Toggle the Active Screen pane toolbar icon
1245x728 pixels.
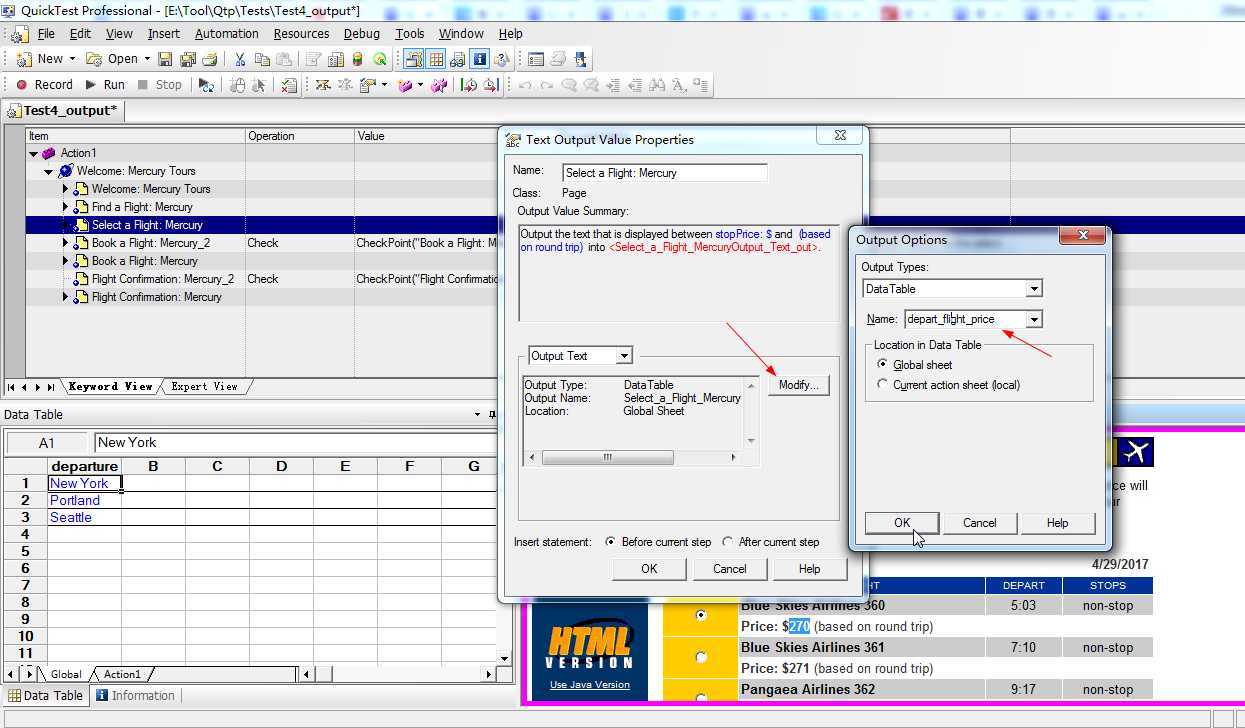click(x=413, y=59)
